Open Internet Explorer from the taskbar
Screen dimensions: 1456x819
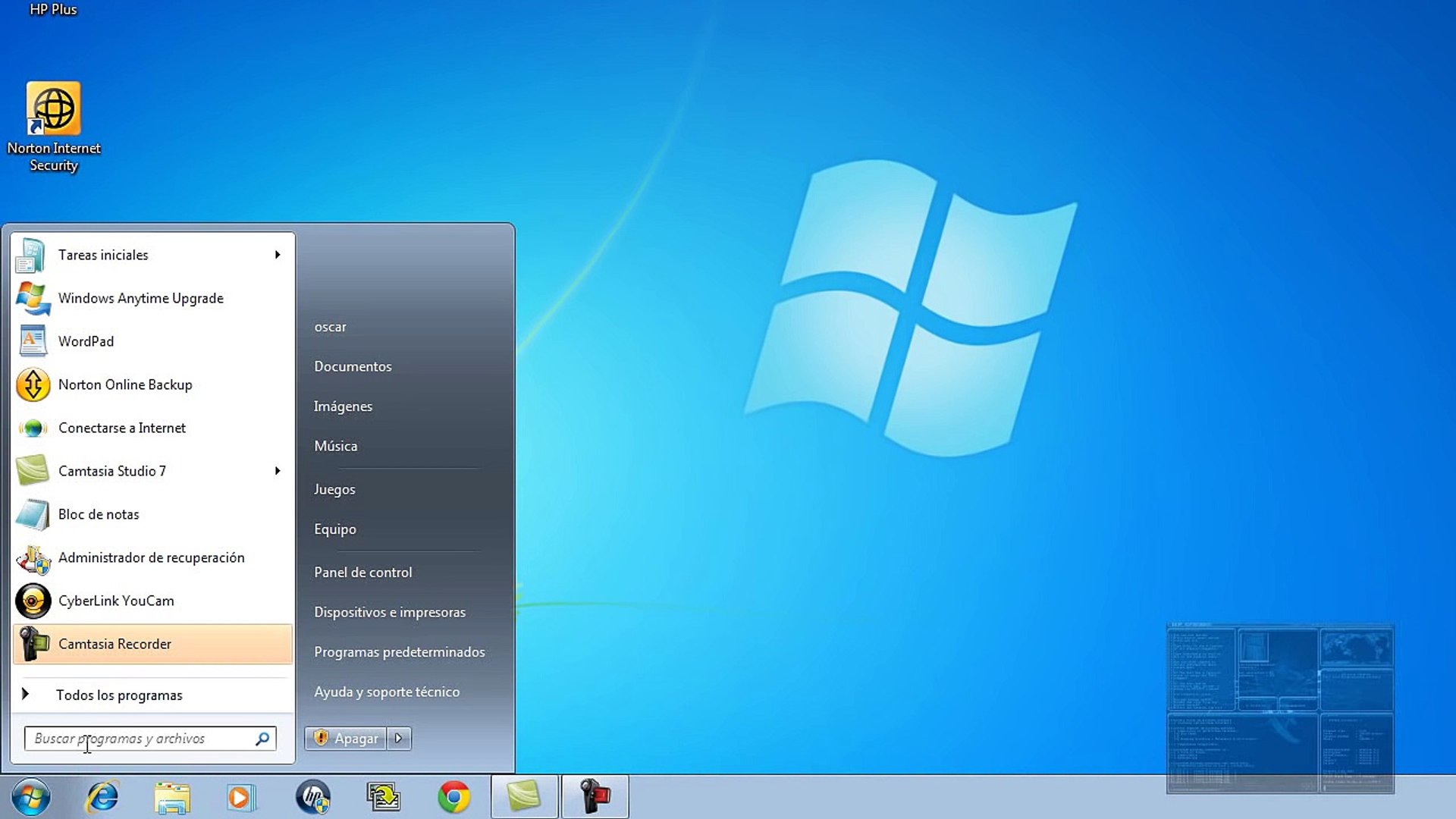click(x=102, y=797)
